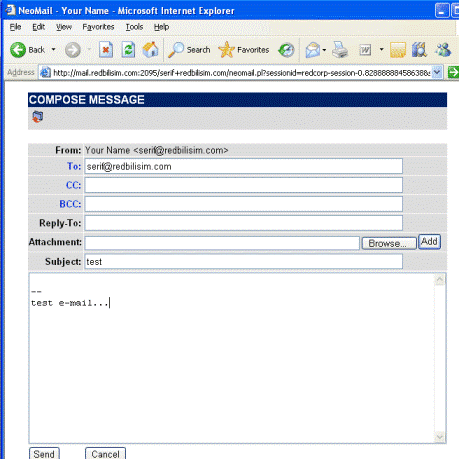Open the Favorites menu in menu bar
Image resolution: width=459 pixels, height=459 pixels.
coord(98,27)
